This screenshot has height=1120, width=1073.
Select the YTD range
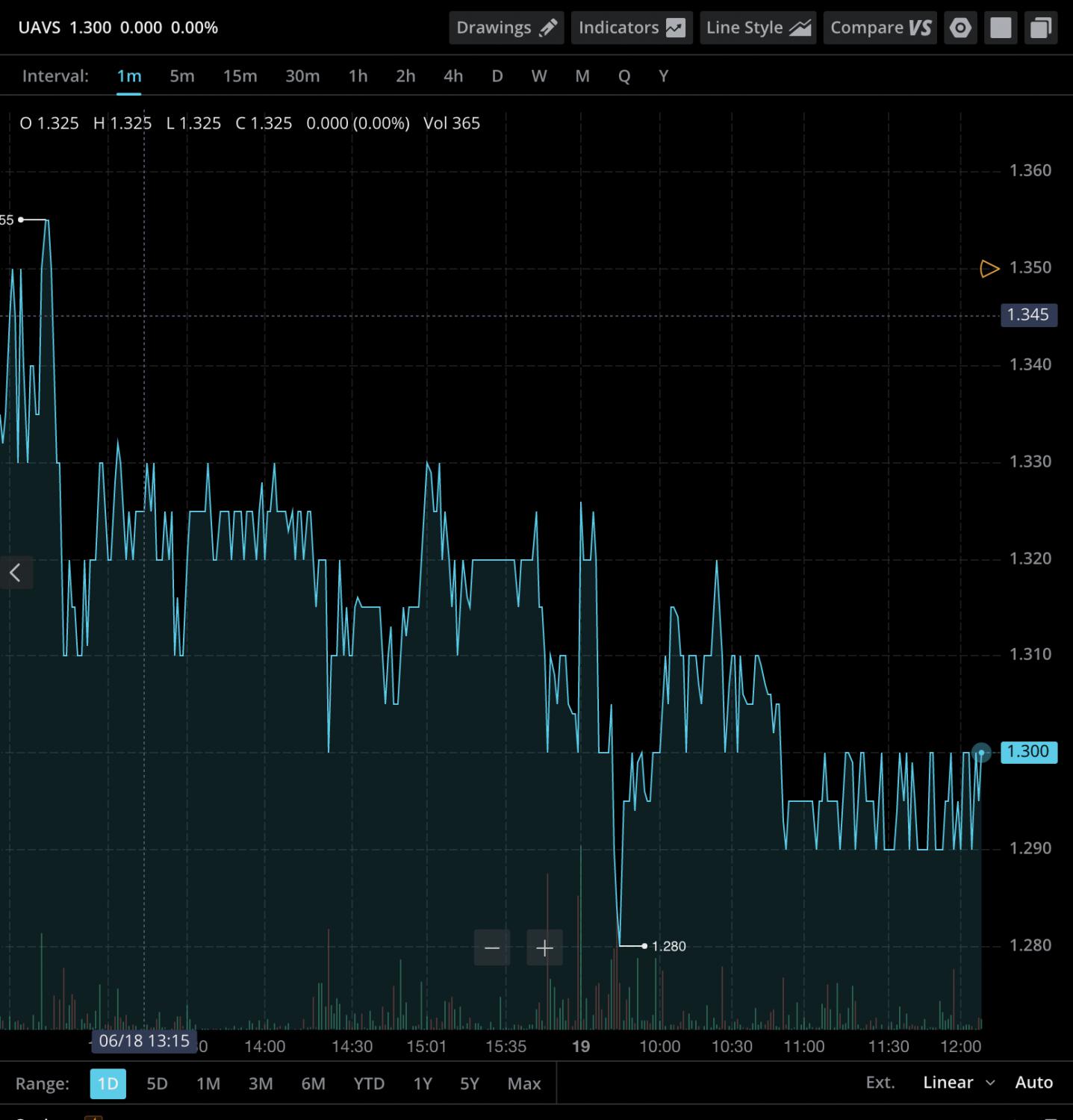click(x=369, y=1083)
